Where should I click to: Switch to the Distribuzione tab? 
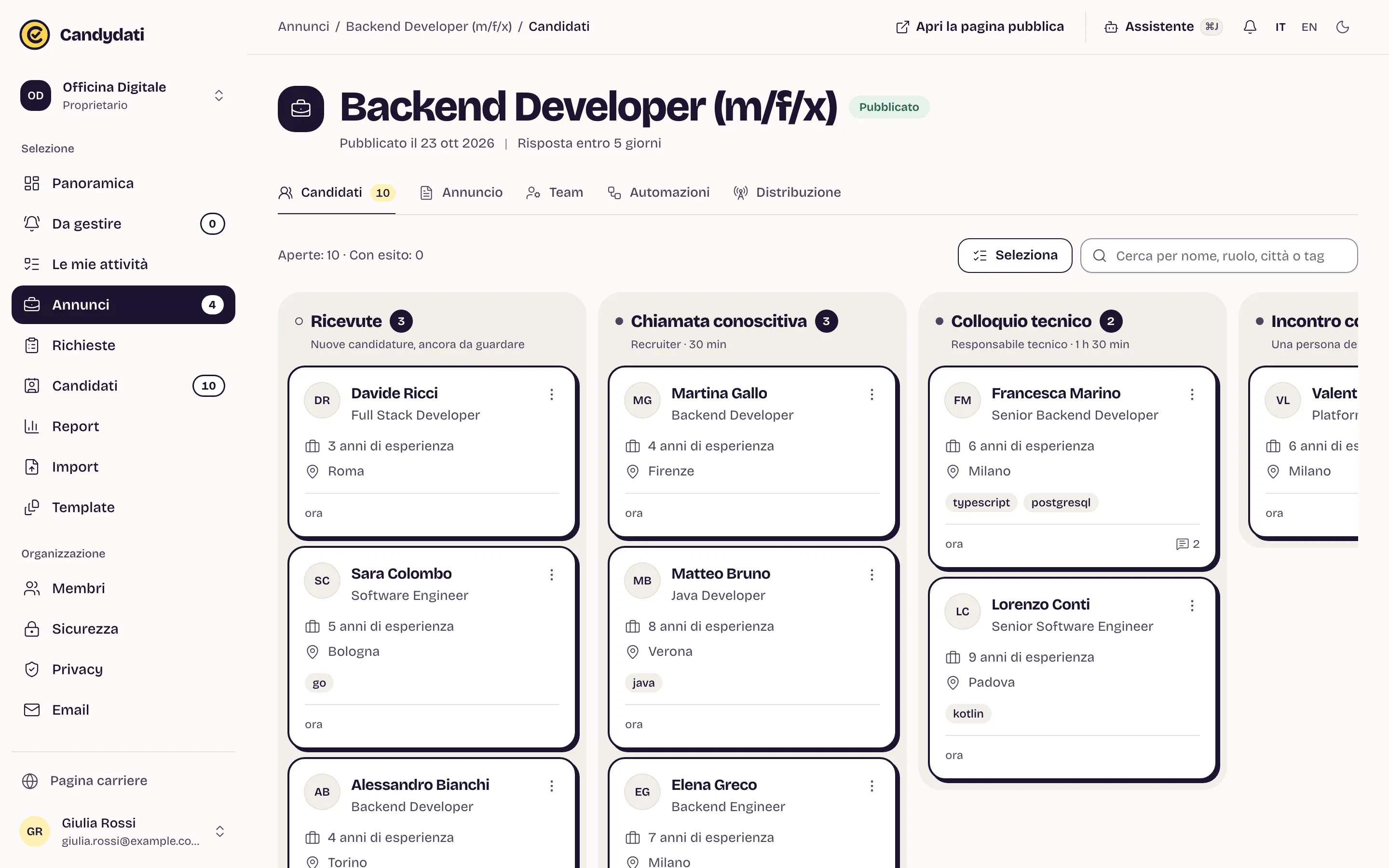pyautogui.click(x=787, y=192)
